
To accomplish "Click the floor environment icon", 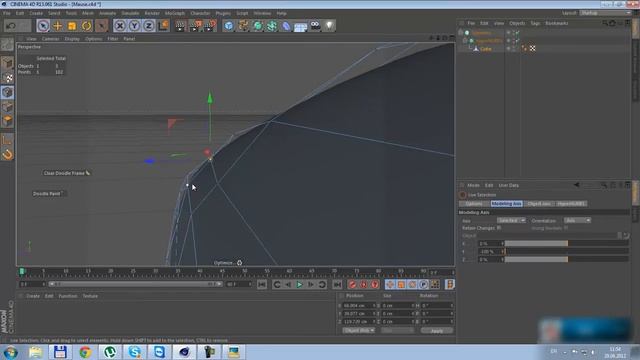I will coord(300,27).
